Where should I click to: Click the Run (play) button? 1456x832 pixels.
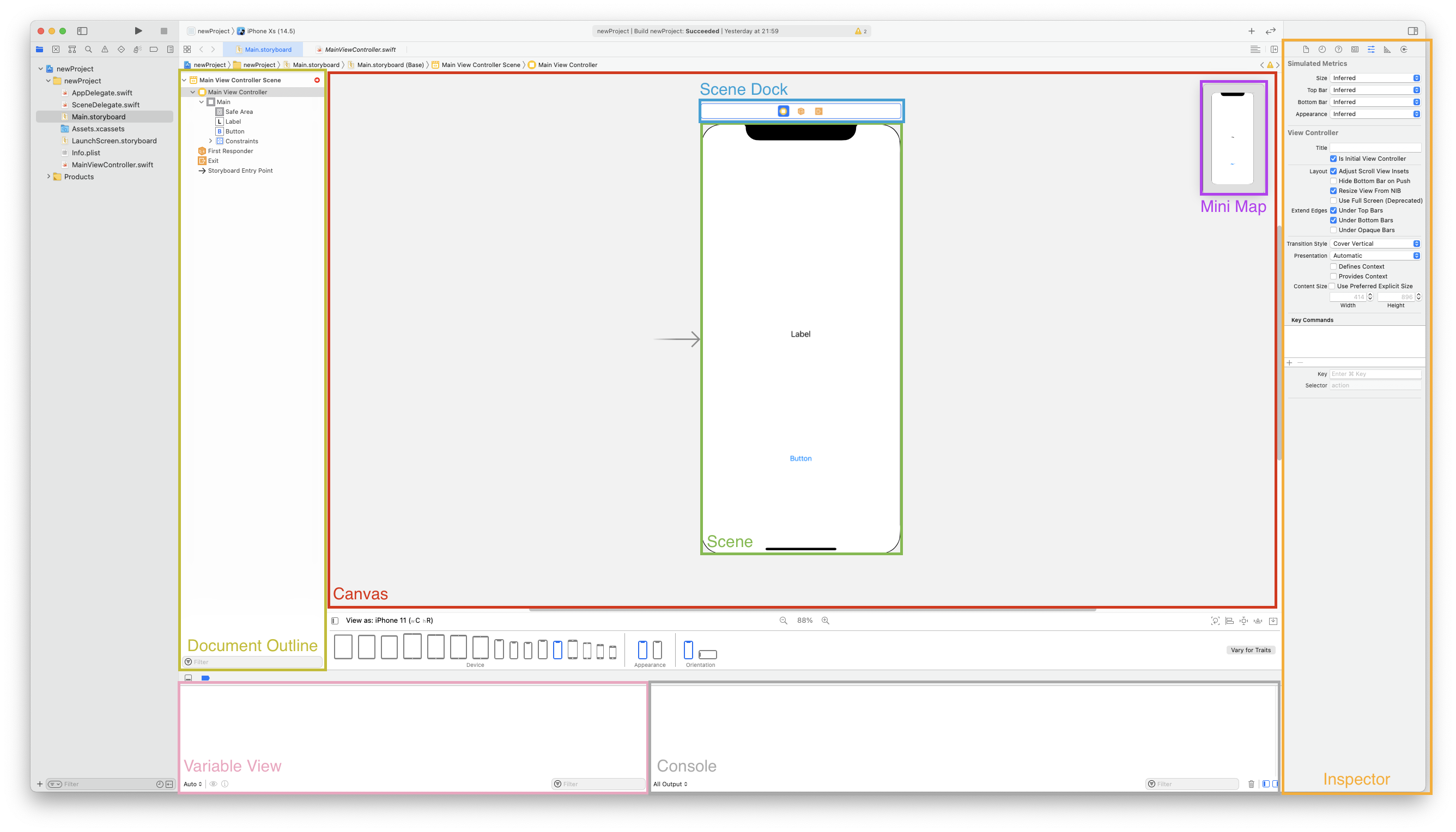coord(138,31)
